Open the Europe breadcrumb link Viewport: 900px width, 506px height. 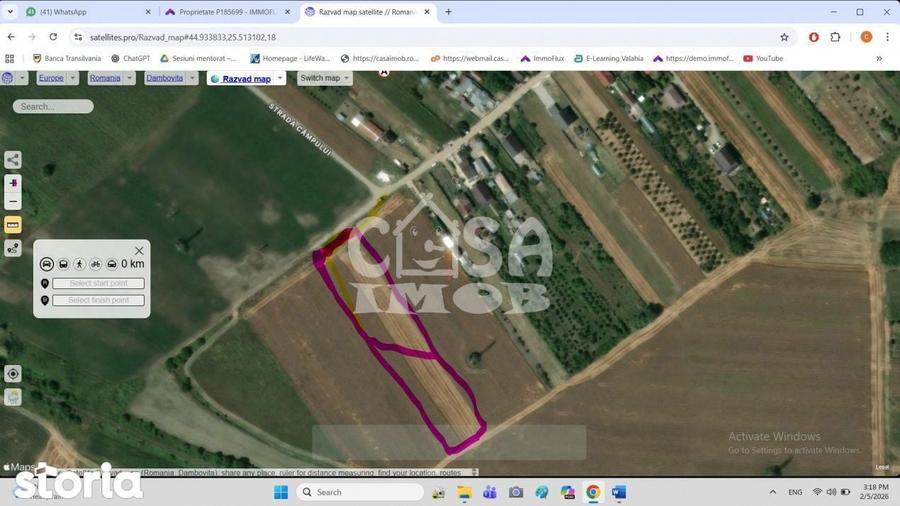(51, 78)
